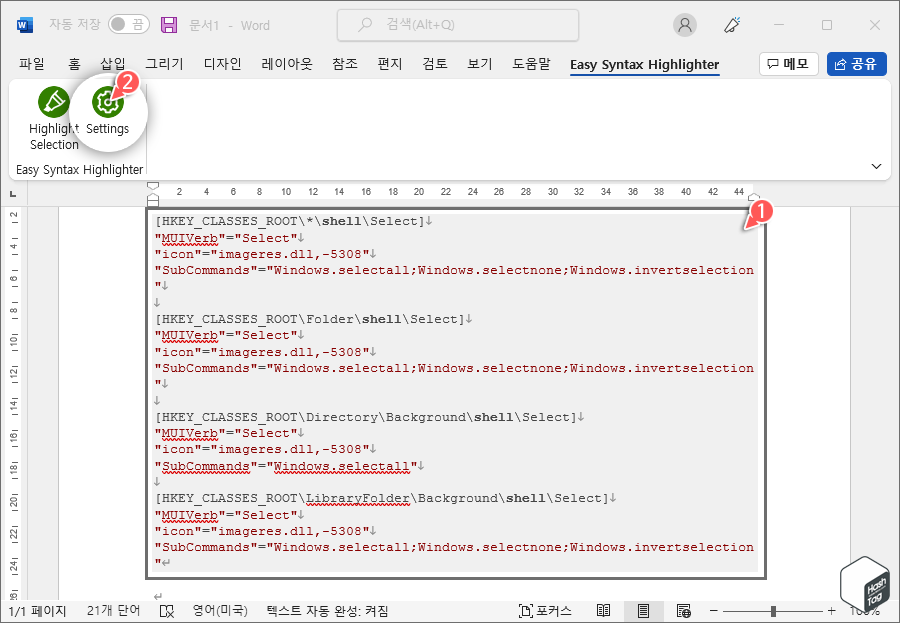Open the user account avatar icon
900x623 pixels.
pos(684,25)
